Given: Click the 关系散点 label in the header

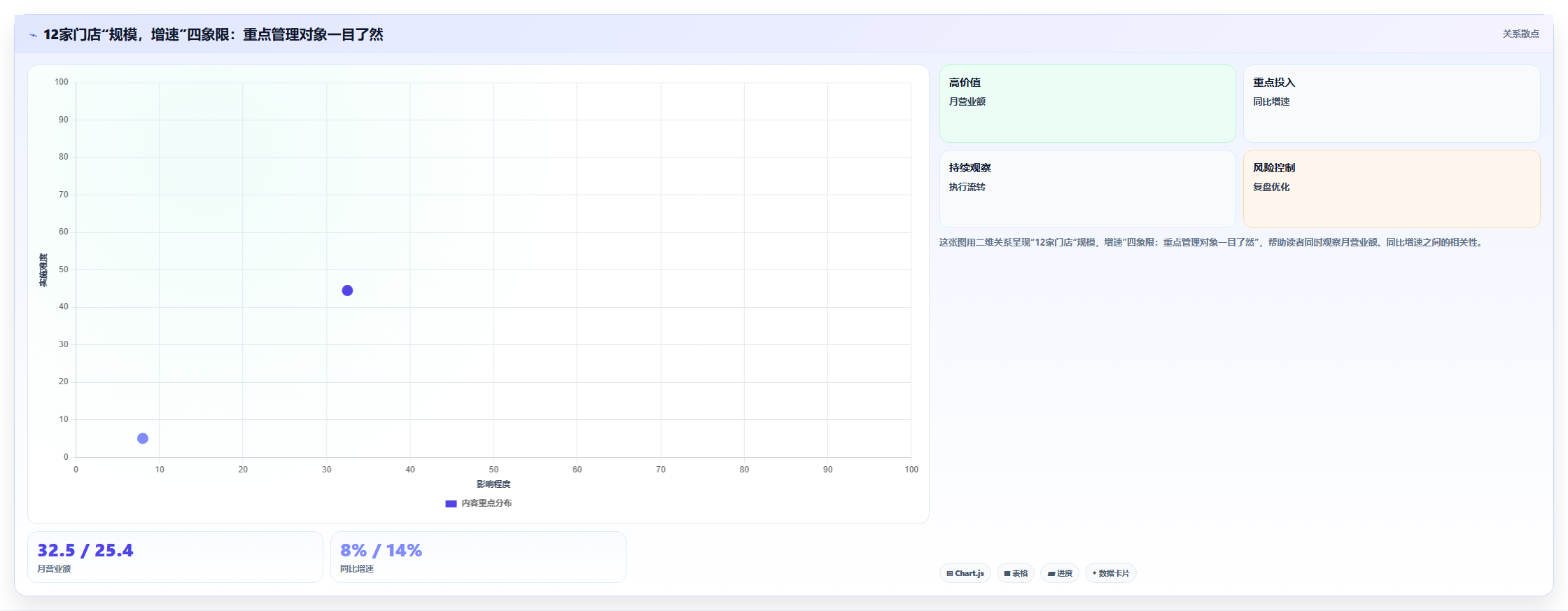Looking at the screenshot, I should tap(1520, 34).
